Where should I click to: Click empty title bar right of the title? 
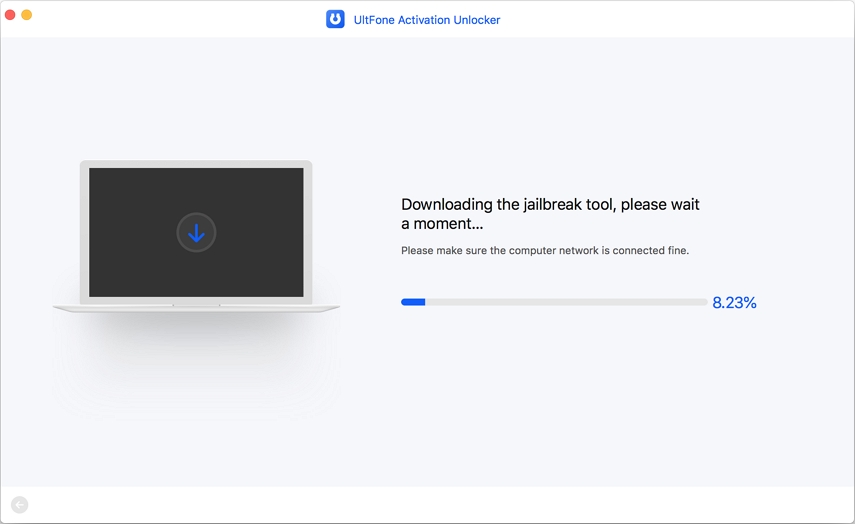pos(680,19)
